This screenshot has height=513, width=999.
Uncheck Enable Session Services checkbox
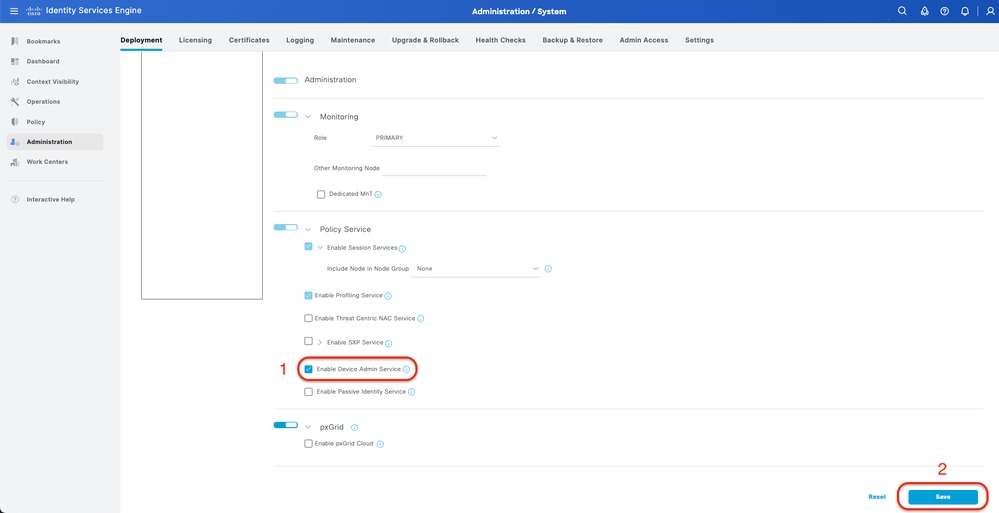click(308, 246)
